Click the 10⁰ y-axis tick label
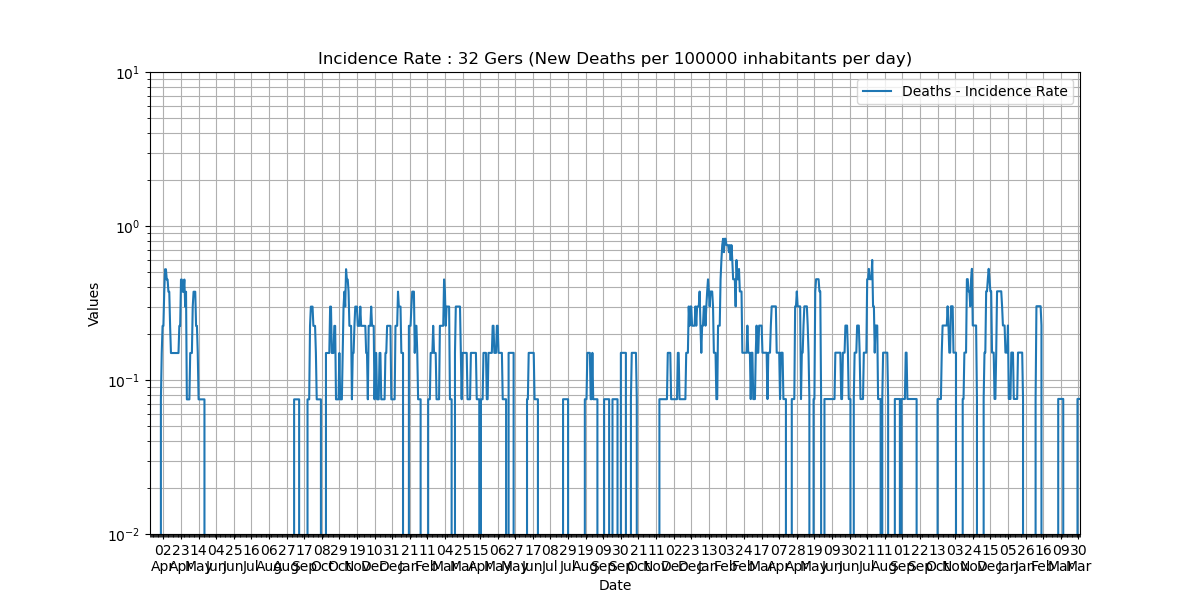The image size is (1200, 600). point(129,227)
